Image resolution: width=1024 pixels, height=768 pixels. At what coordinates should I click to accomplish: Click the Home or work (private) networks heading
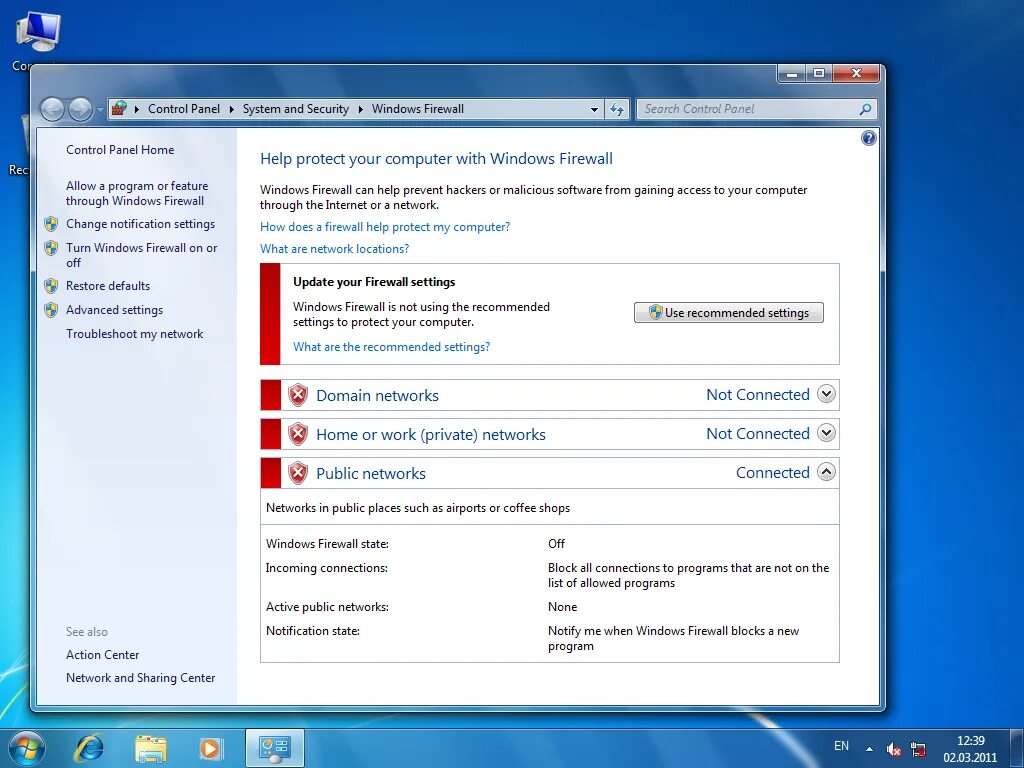(431, 434)
